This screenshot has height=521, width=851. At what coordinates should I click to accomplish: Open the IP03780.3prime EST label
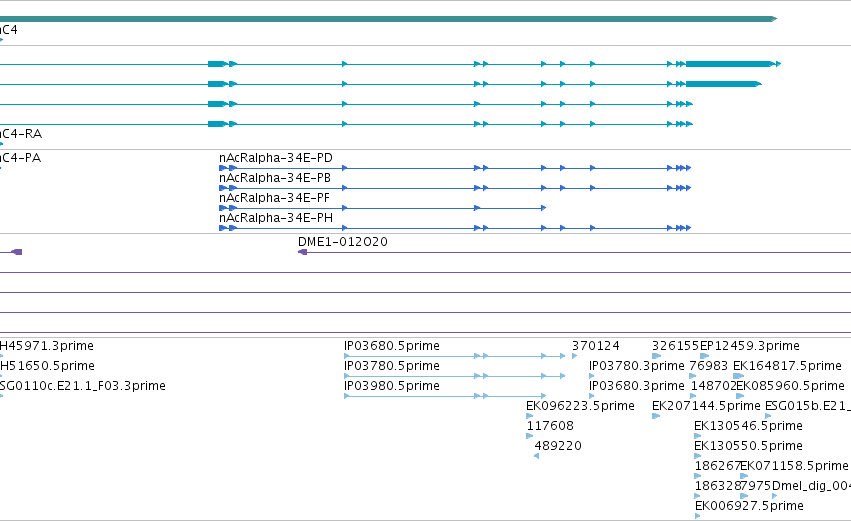[x=637, y=366]
